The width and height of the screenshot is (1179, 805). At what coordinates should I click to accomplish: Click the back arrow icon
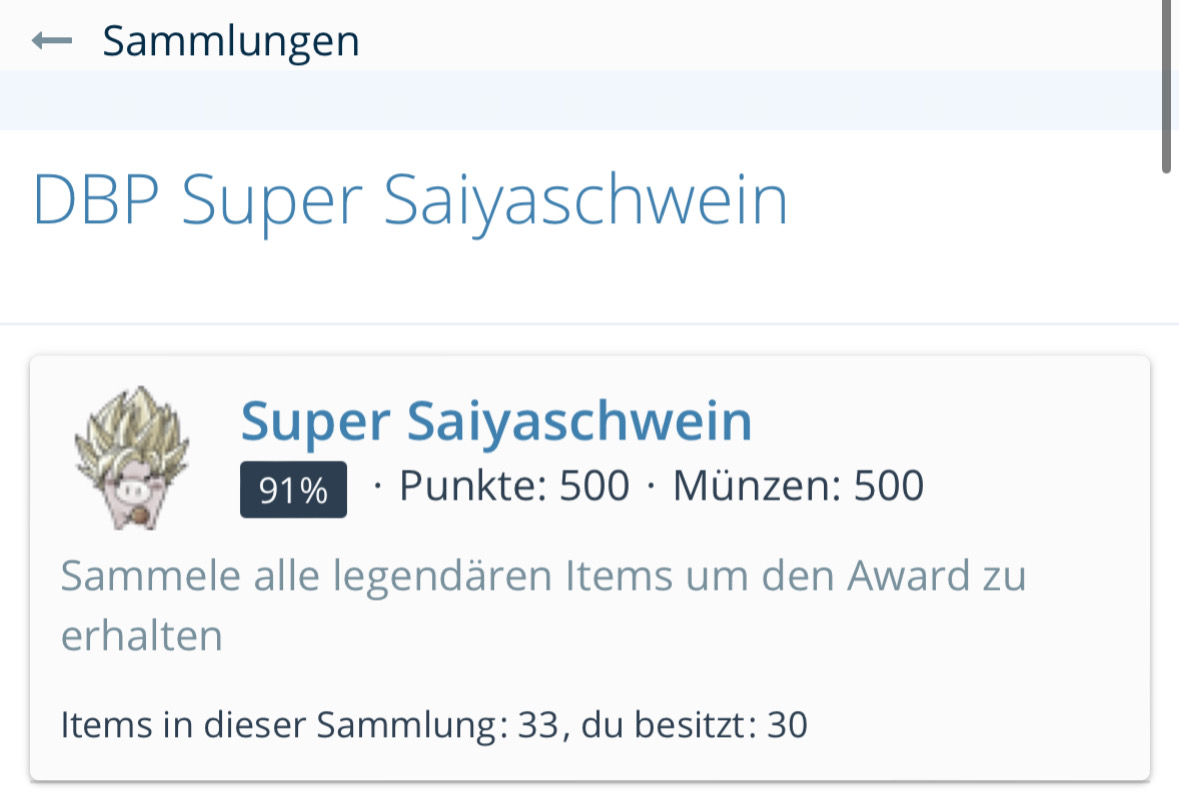click(x=52, y=41)
